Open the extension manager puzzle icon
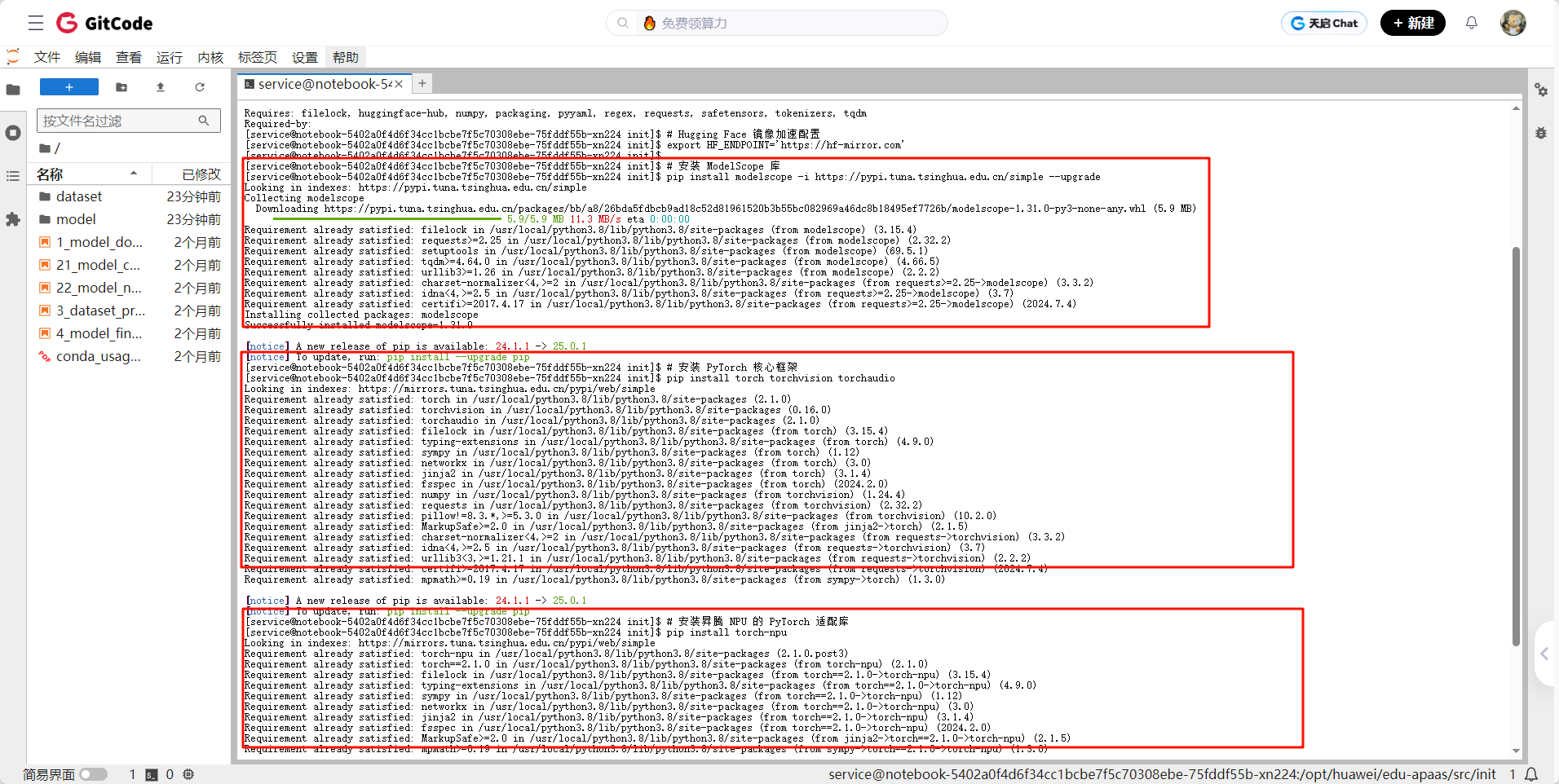1559x784 pixels. click(13, 219)
